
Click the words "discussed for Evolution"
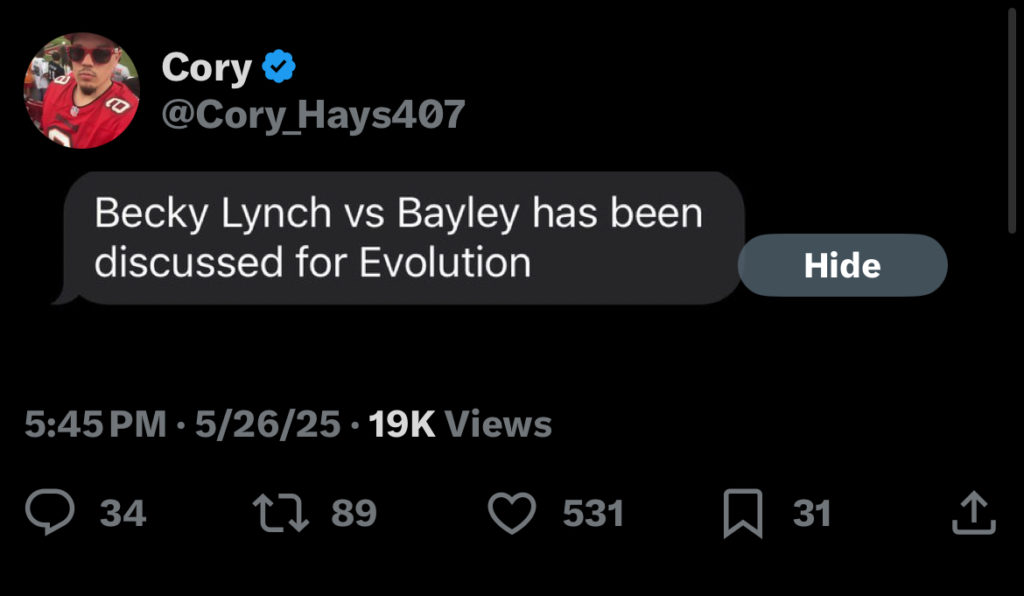pos(312,262)
